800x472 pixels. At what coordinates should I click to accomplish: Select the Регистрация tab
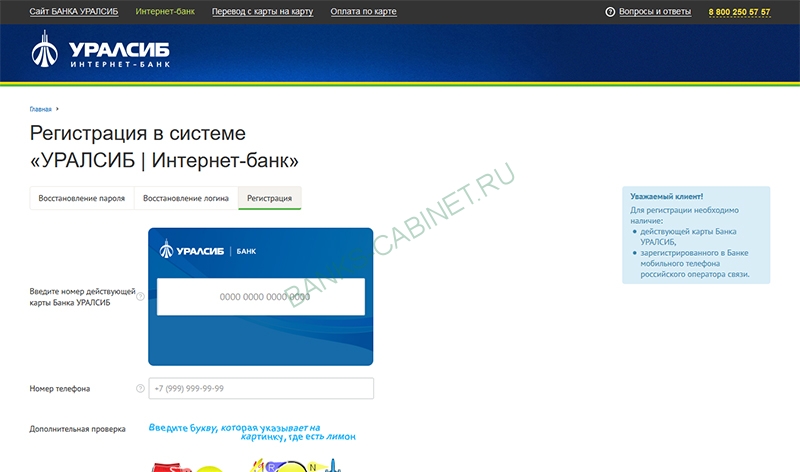coord(269,198)
